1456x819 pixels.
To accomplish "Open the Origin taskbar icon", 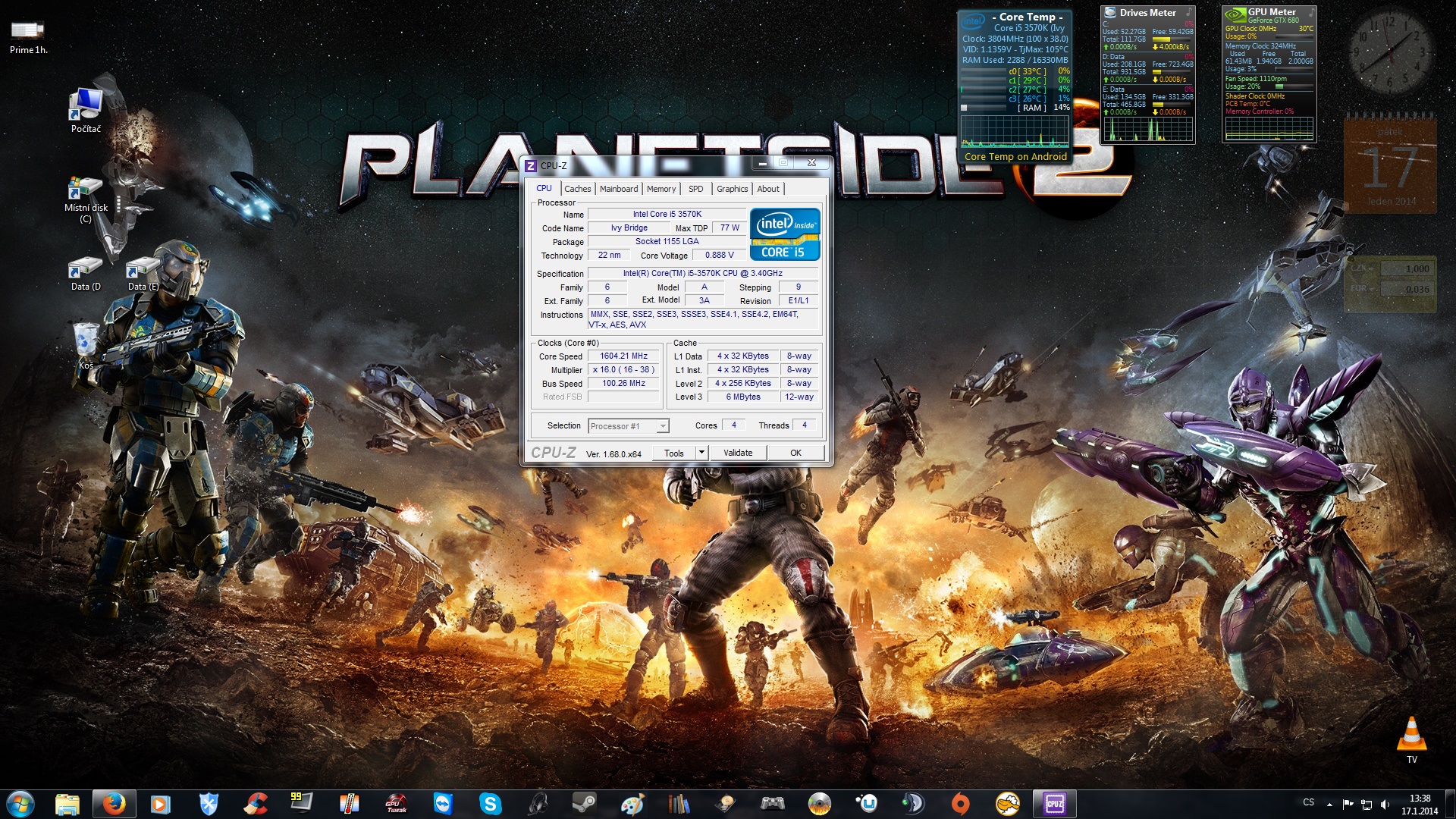I will click(x=960, y=804).
